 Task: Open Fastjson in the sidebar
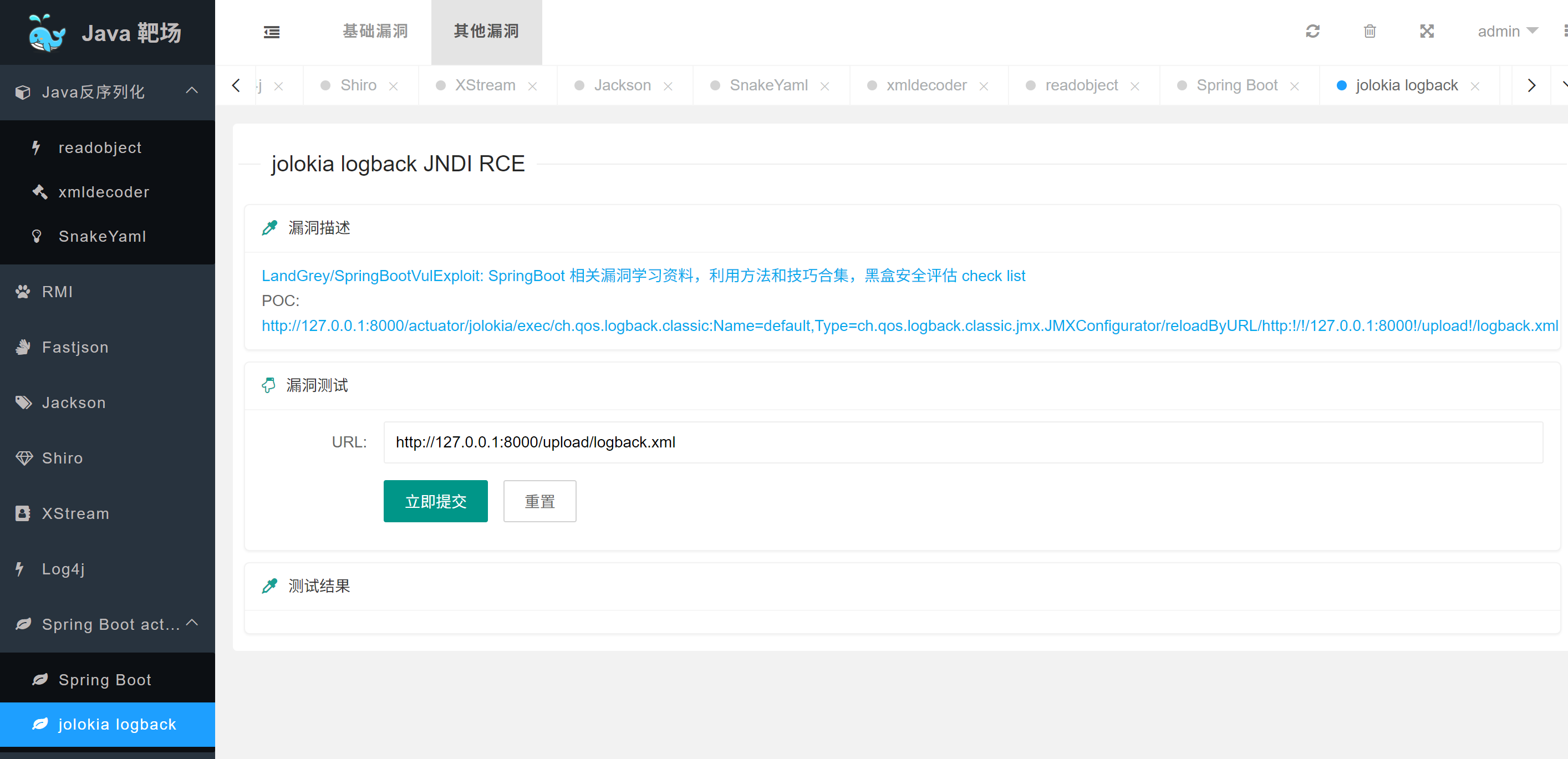[75, 348]
